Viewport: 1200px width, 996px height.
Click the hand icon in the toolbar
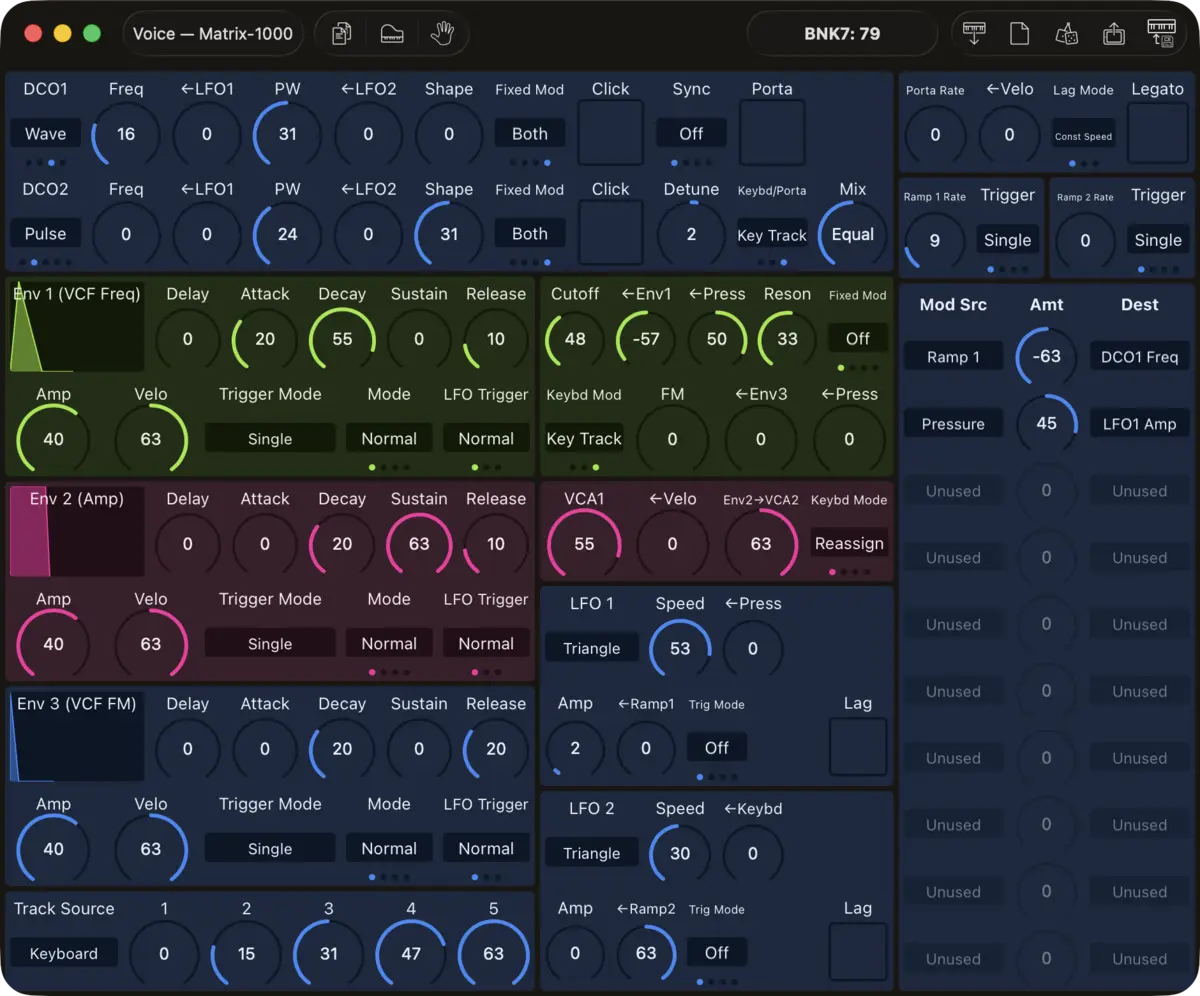pyautogui.click(x=442, y=34)
